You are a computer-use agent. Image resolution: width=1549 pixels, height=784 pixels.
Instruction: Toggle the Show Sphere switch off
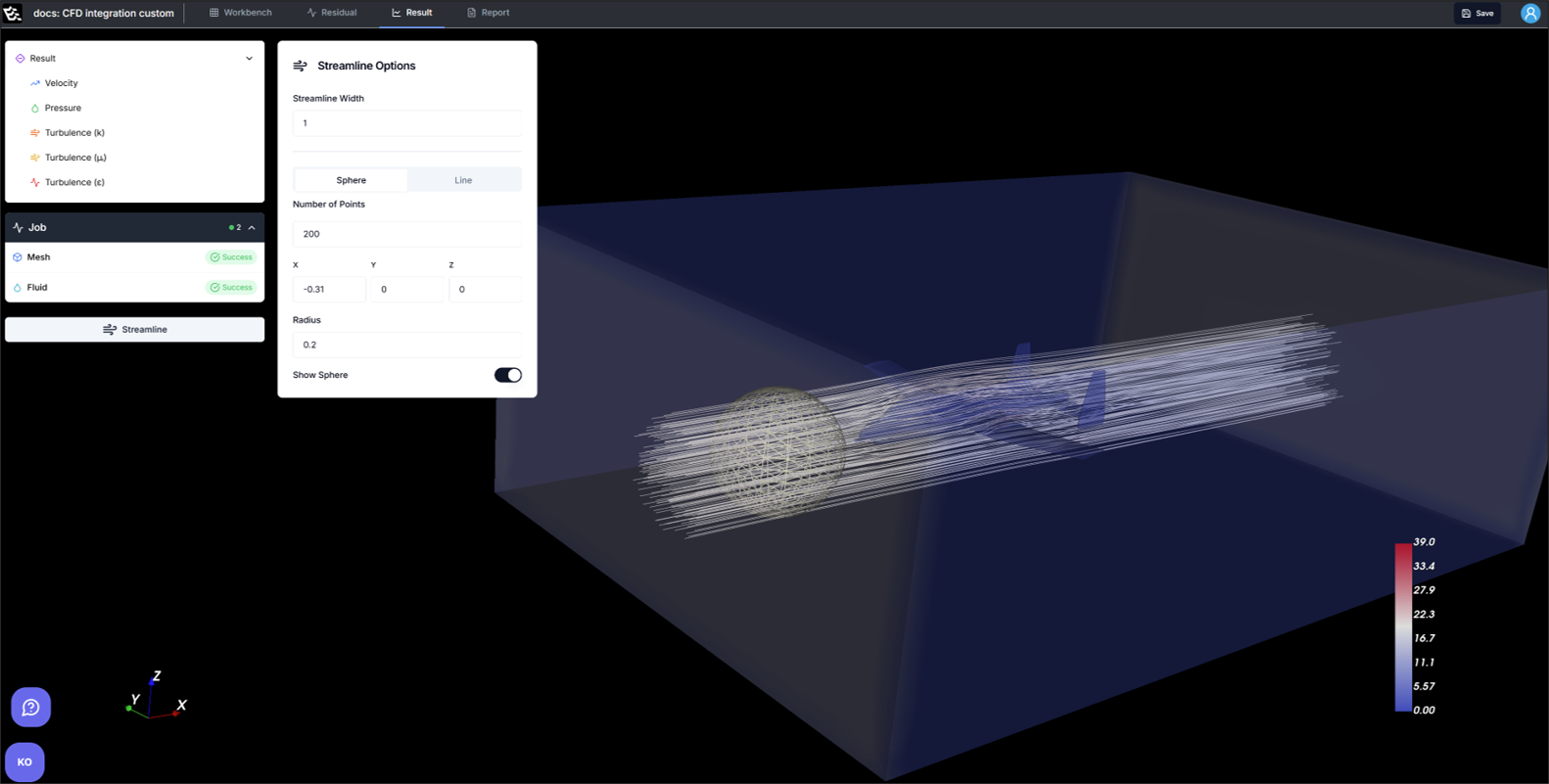point(507,375)
